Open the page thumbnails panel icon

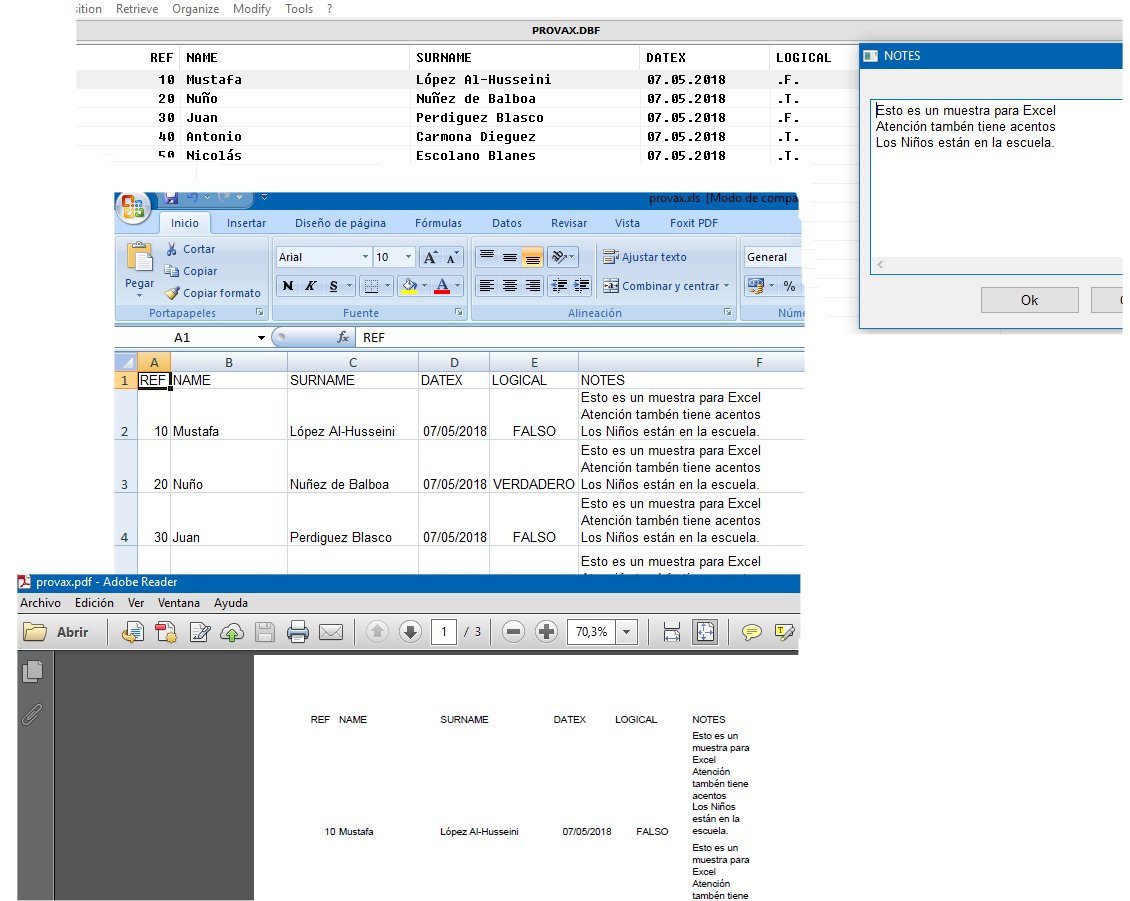(x=33, y=672)
